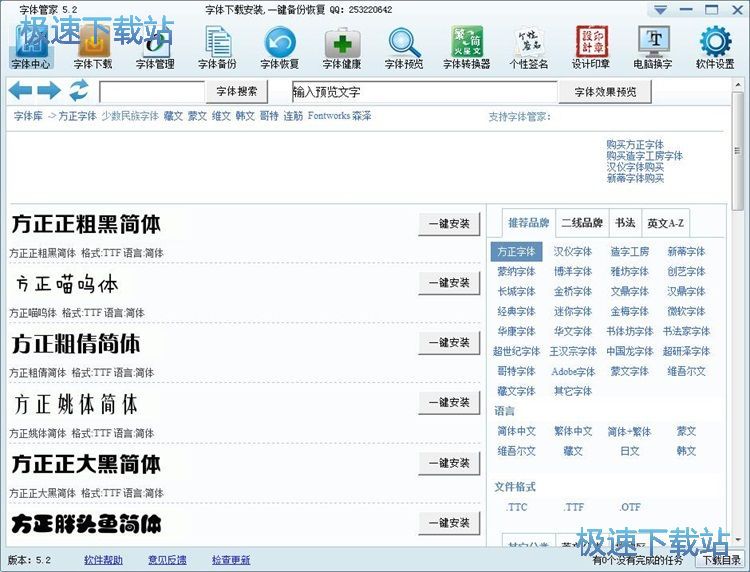Install 方正姚体简体 with 一键安装
750x572 pixels.
[449, 403]
